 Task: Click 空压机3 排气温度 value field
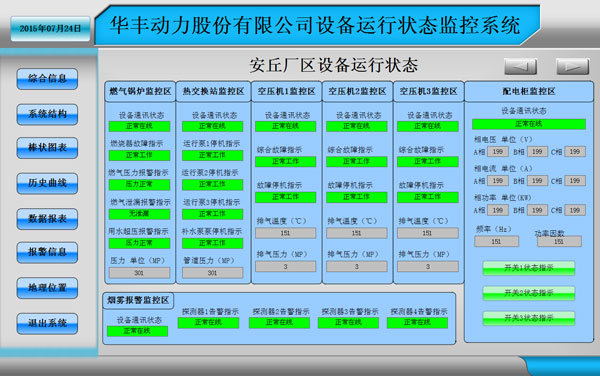pyautogui.click(x=428, y=233)
